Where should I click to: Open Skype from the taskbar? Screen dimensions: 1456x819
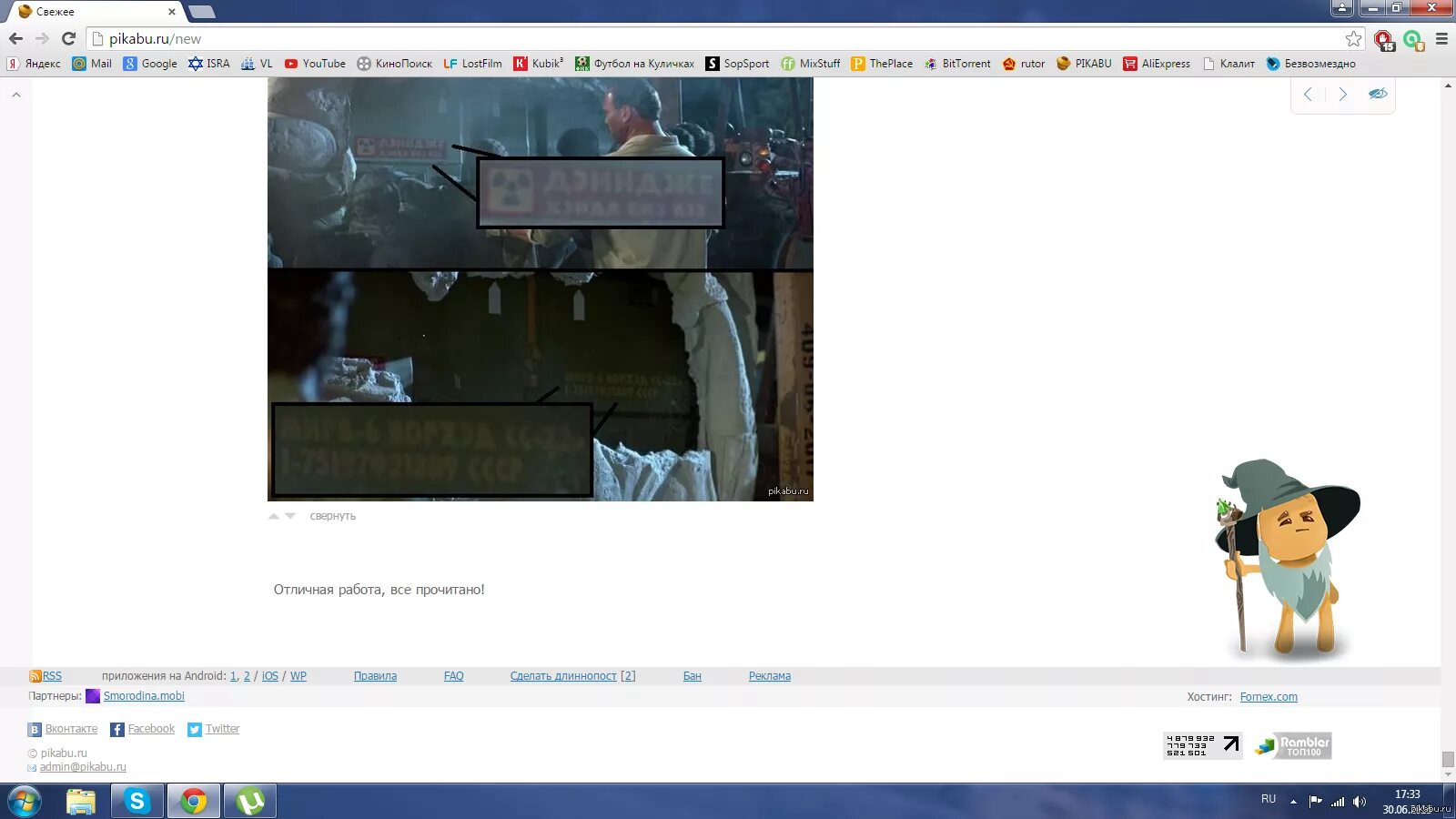click(x=137, y=801)
